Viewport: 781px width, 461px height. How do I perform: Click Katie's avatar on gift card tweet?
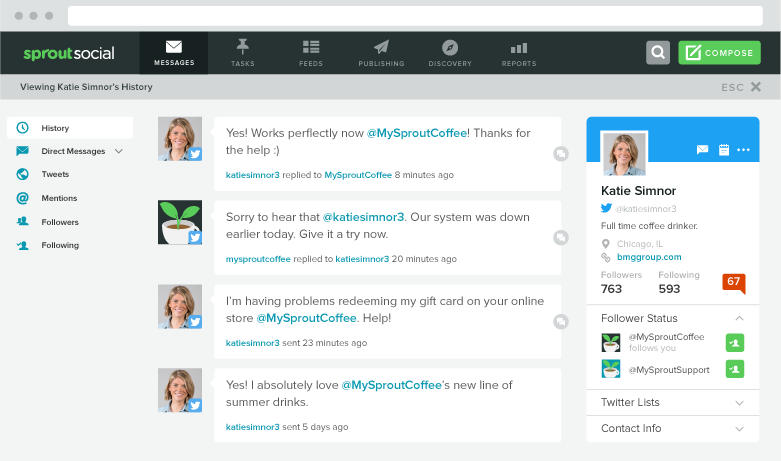(x=180, y=307)
